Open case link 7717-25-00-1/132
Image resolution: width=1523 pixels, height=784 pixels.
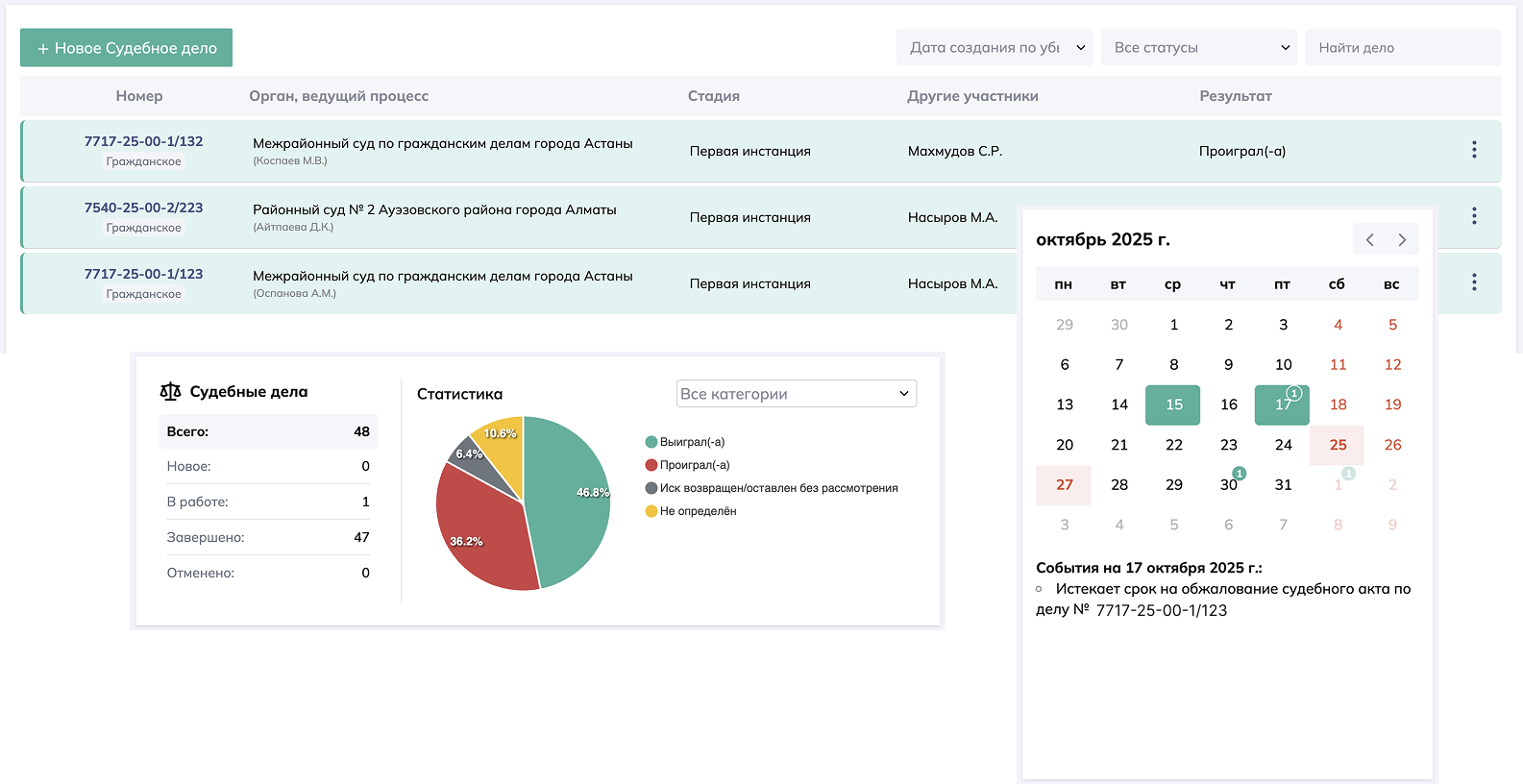pos(143,141)
